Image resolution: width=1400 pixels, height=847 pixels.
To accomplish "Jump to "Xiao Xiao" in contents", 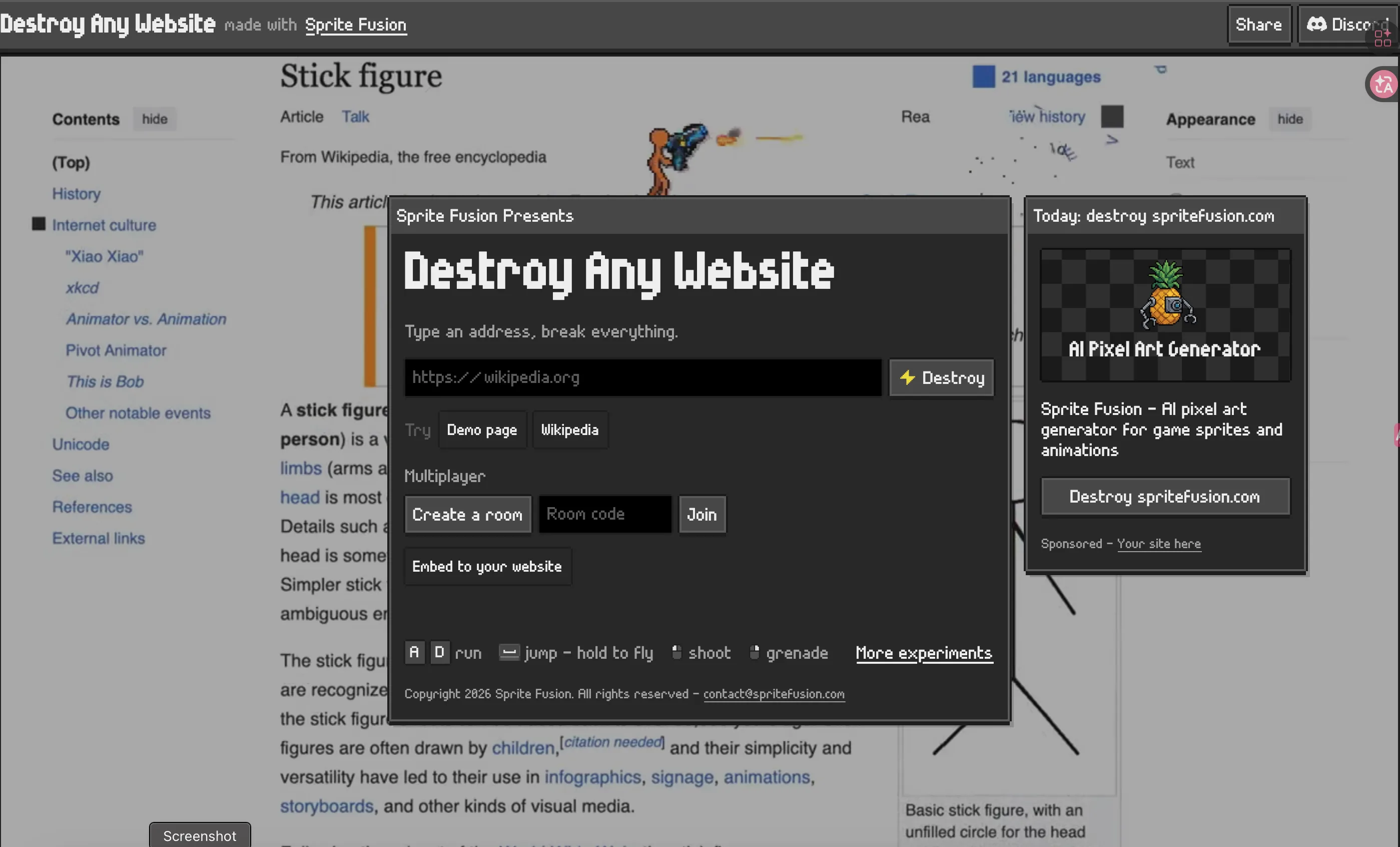I will pyautogui.click(x=104, y=256).
